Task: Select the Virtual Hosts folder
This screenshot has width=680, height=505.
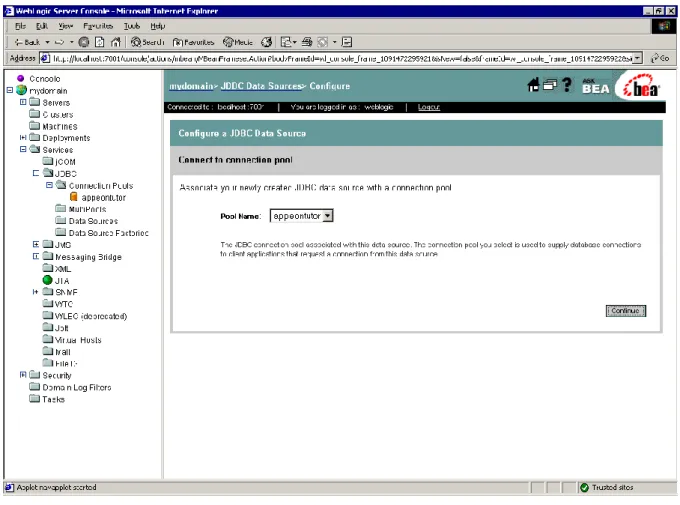Action: coord(78,340)
